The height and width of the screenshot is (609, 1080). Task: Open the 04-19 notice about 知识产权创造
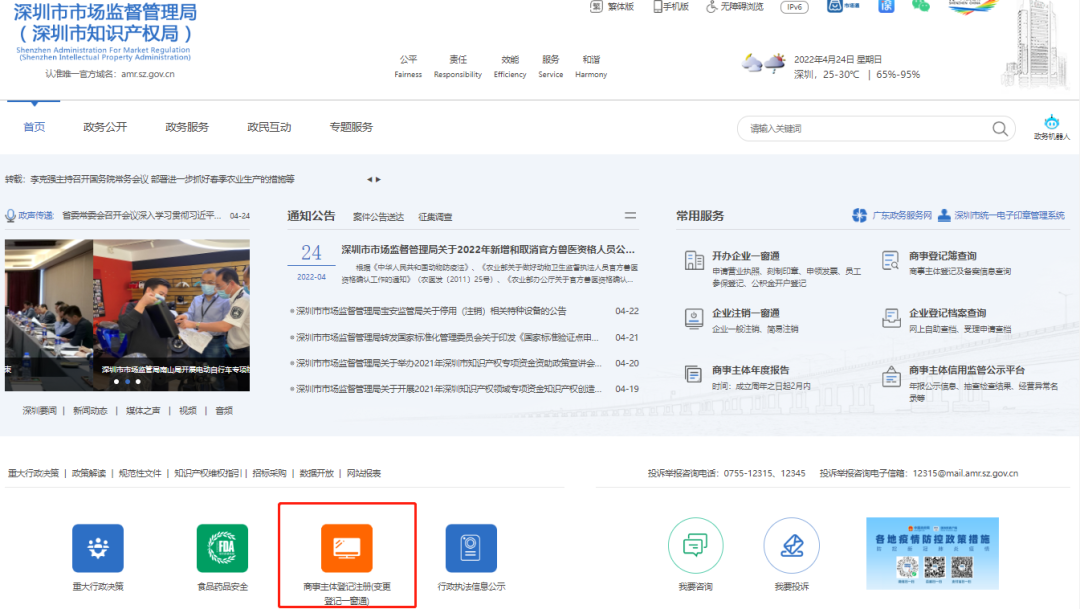(448, 389)
